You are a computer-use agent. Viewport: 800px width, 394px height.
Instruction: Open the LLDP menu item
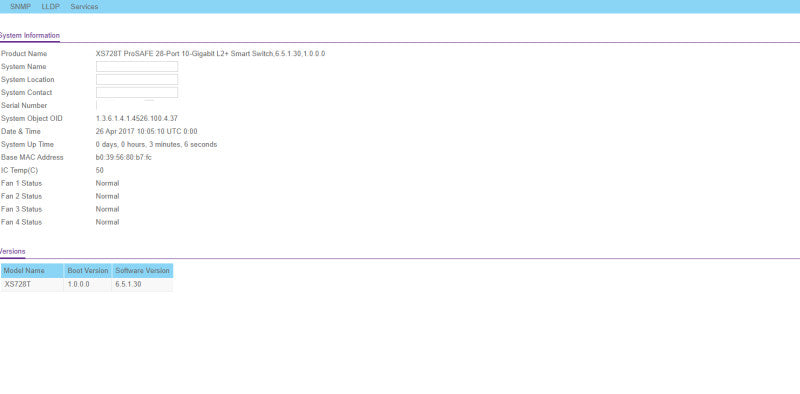point(51,7)
